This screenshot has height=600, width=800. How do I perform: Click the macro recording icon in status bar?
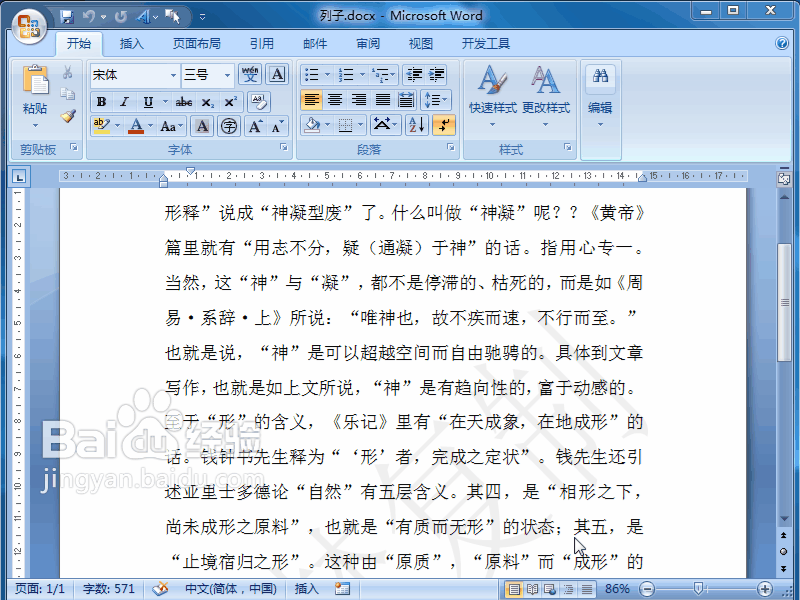342,589
